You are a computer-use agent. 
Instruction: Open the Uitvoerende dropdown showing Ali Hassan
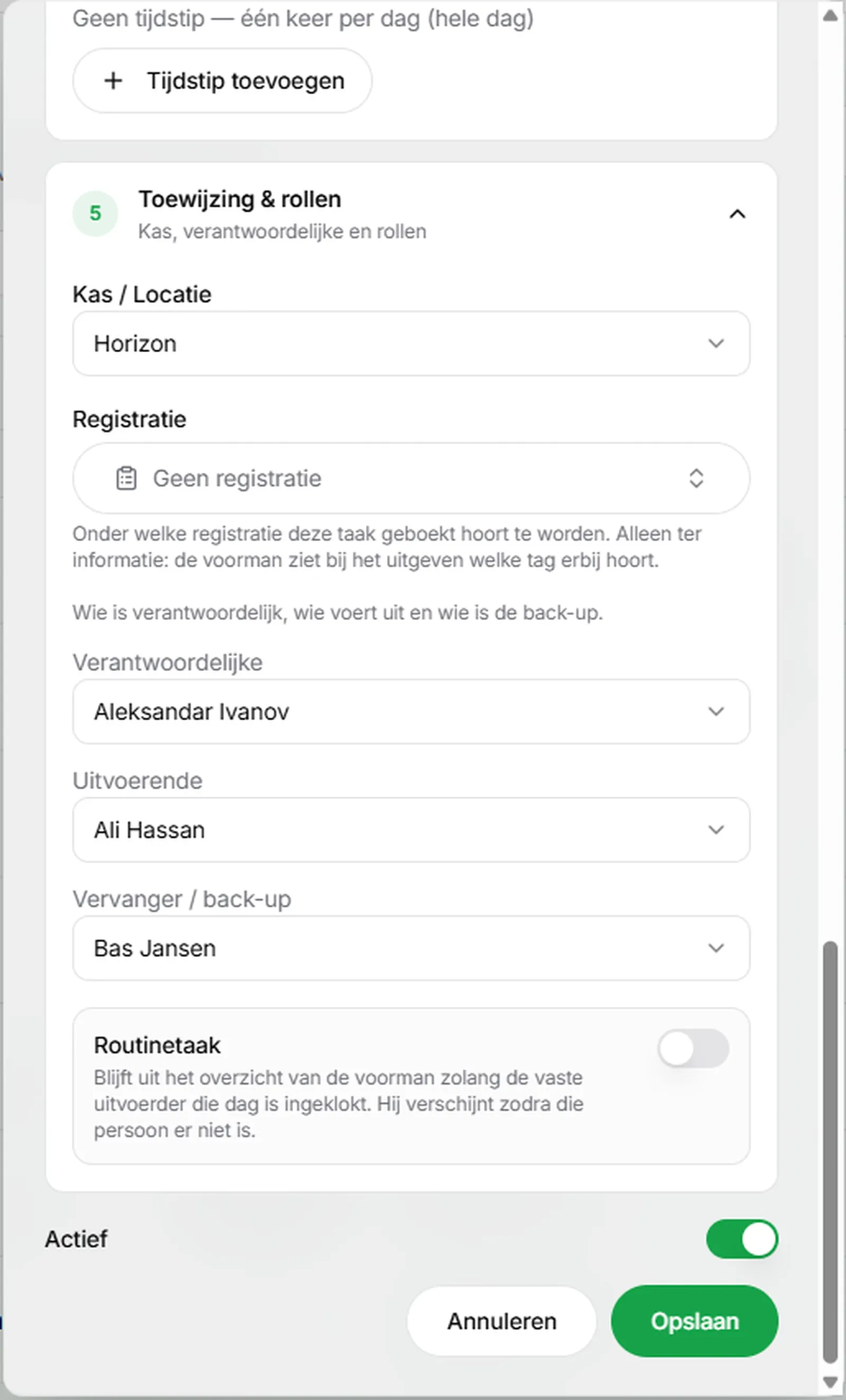(411, 829)
